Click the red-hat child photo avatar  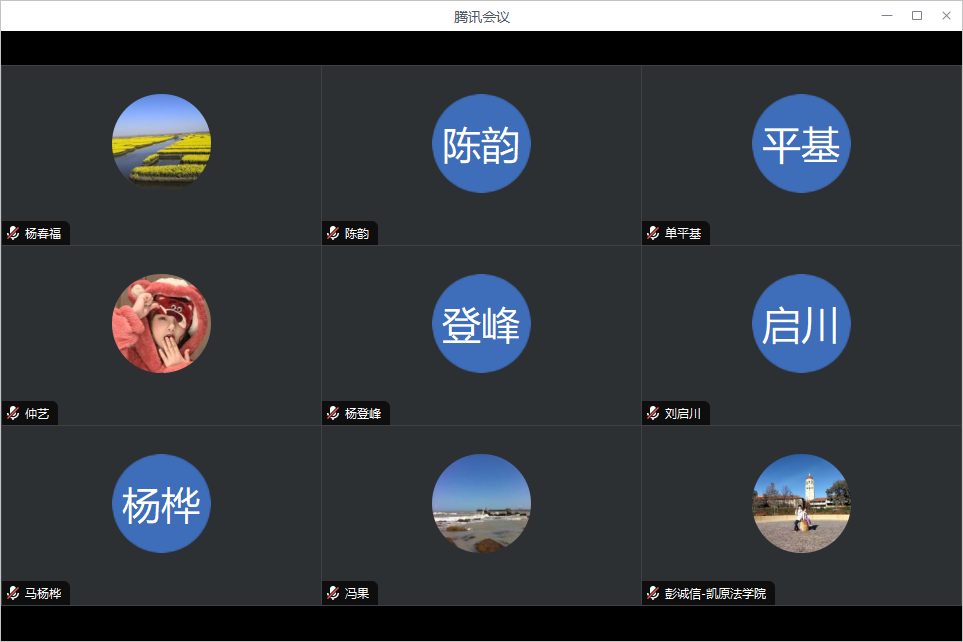pyautogui.click(x=161, y=323)
